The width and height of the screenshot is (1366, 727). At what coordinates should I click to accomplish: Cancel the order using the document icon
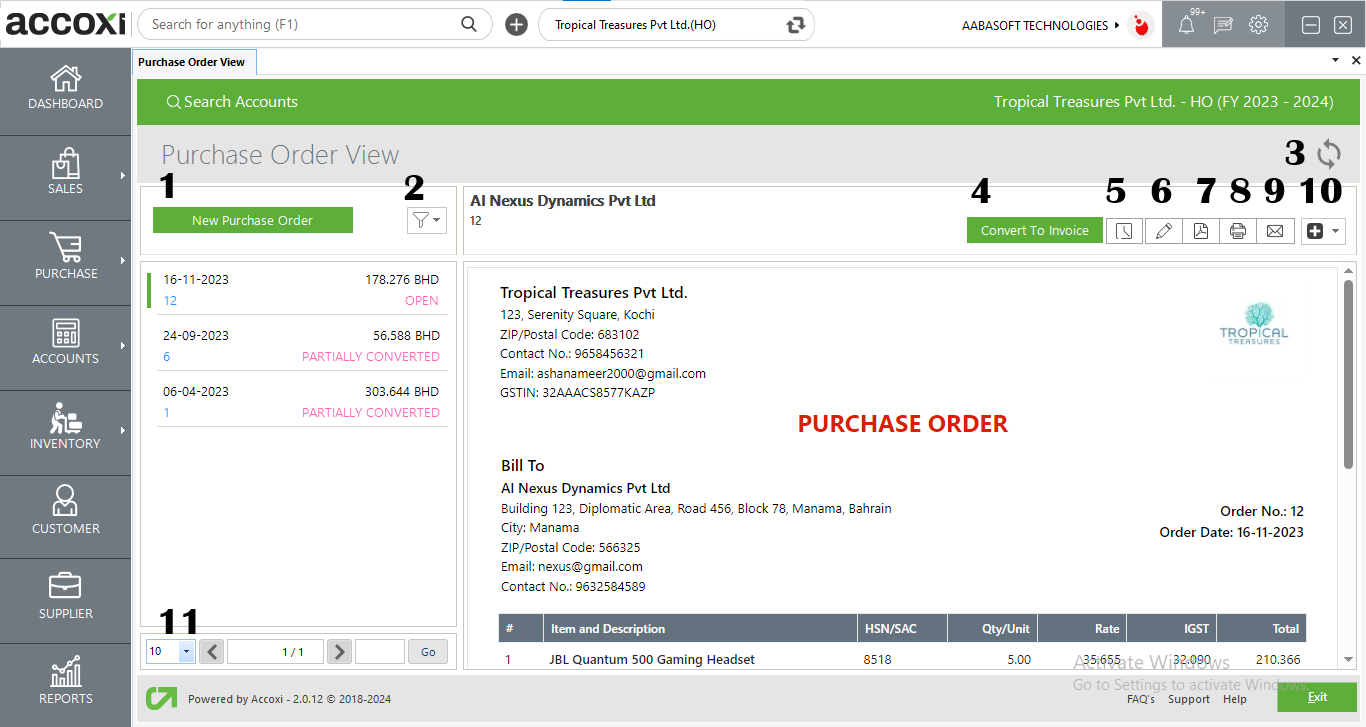coord(1124,230)
